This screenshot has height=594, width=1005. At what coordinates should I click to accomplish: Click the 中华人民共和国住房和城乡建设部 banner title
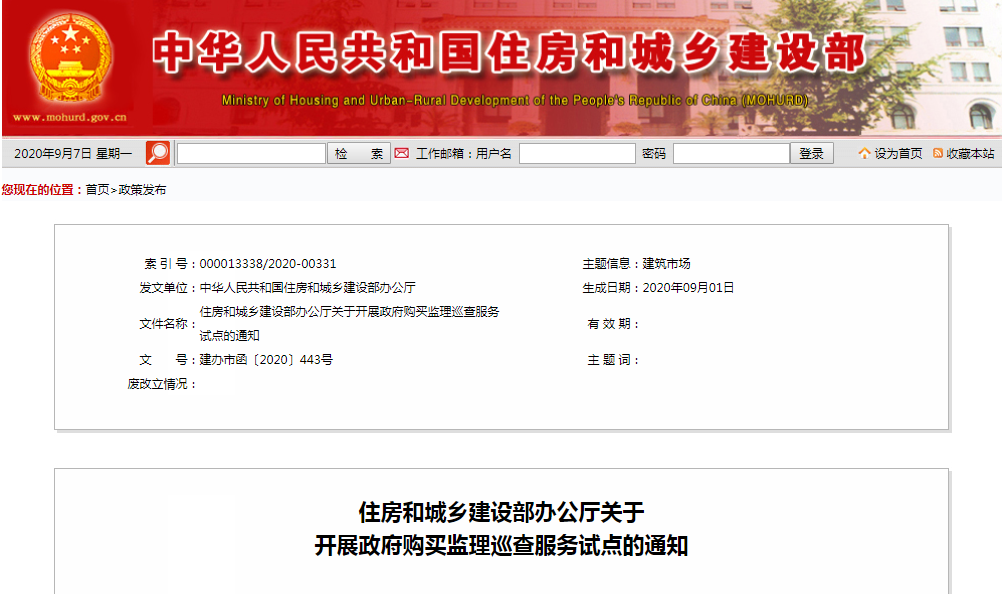point(510,52)
